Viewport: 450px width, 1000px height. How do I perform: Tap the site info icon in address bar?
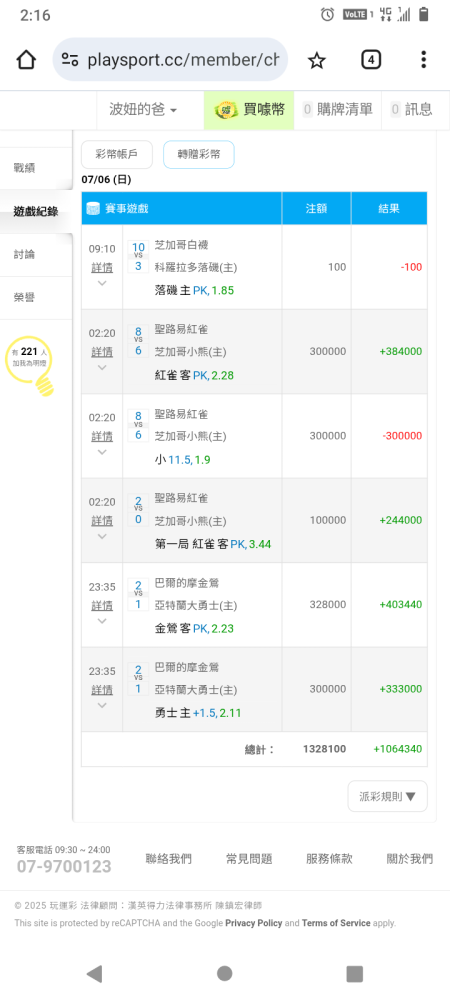click(70, 60)
